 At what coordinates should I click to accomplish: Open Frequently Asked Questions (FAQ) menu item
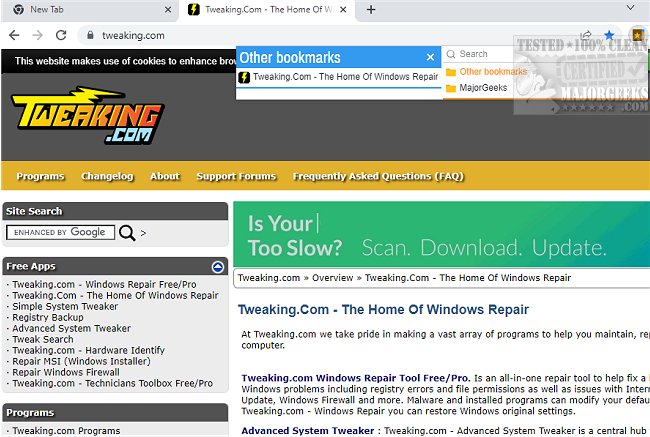[378, 176]
